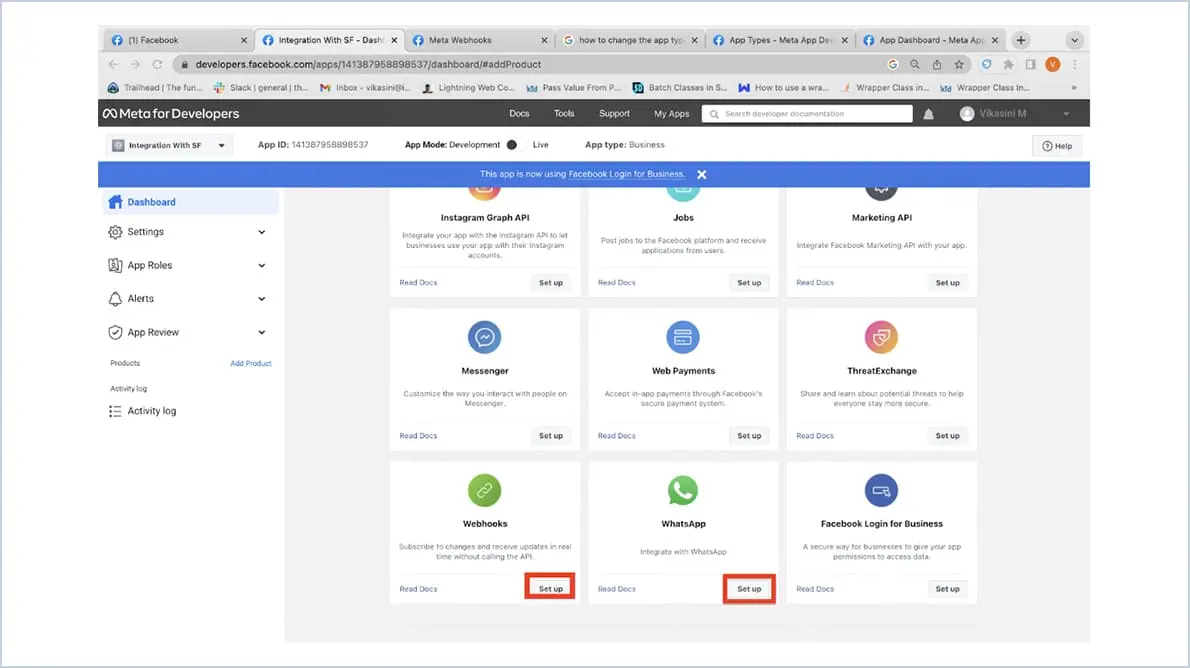This screenshot has width=1190, height=668.
Task: Switch to App Types - Meta App tab
Action: point(779,40)
